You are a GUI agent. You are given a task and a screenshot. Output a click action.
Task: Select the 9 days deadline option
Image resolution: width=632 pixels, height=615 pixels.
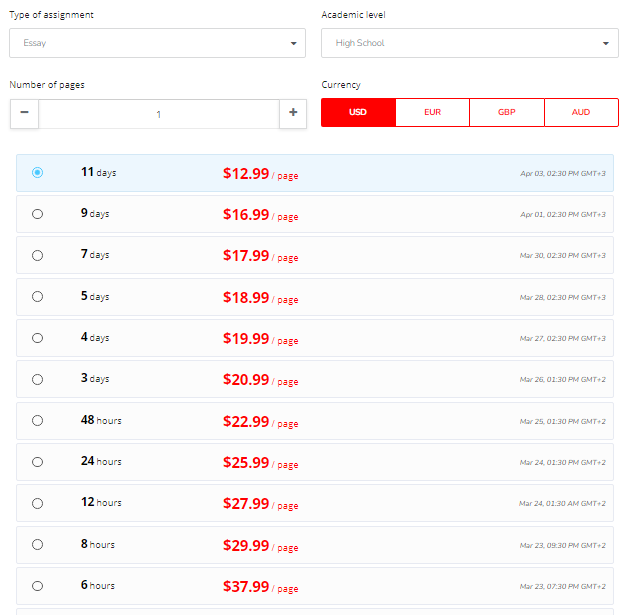coord(37,214)
